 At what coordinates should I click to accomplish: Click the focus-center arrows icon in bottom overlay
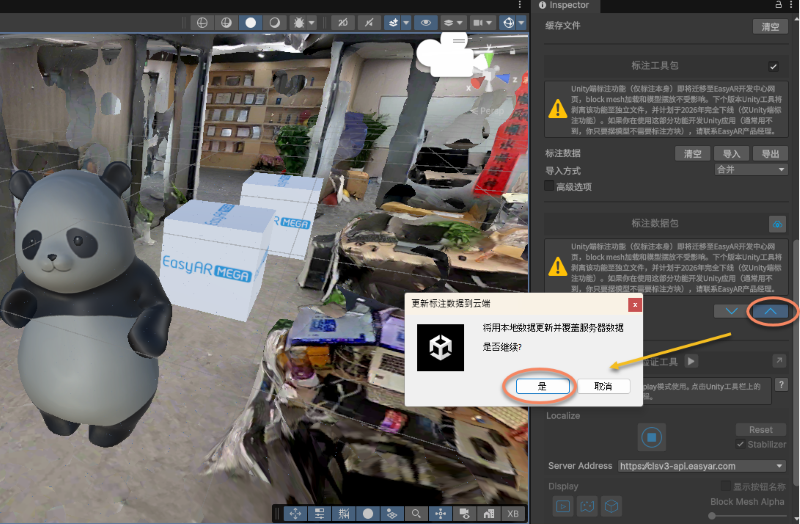[440, 513]
